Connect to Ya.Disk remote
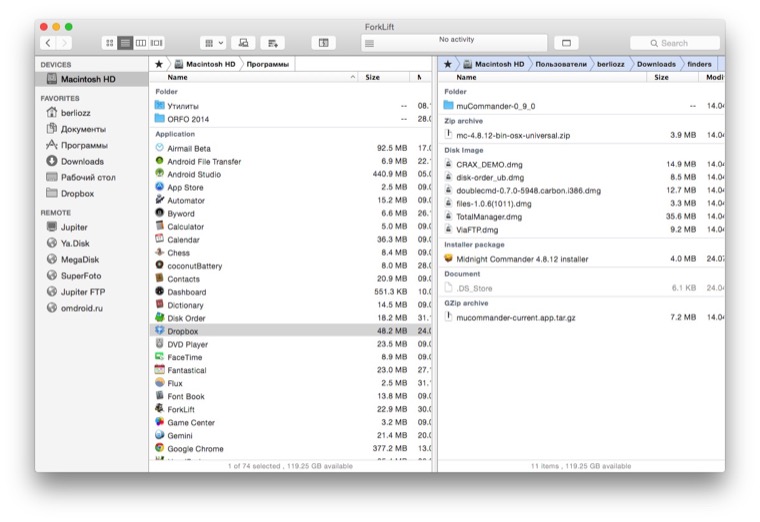This screenshot has width=760, height=522. [x=92, y=243]
